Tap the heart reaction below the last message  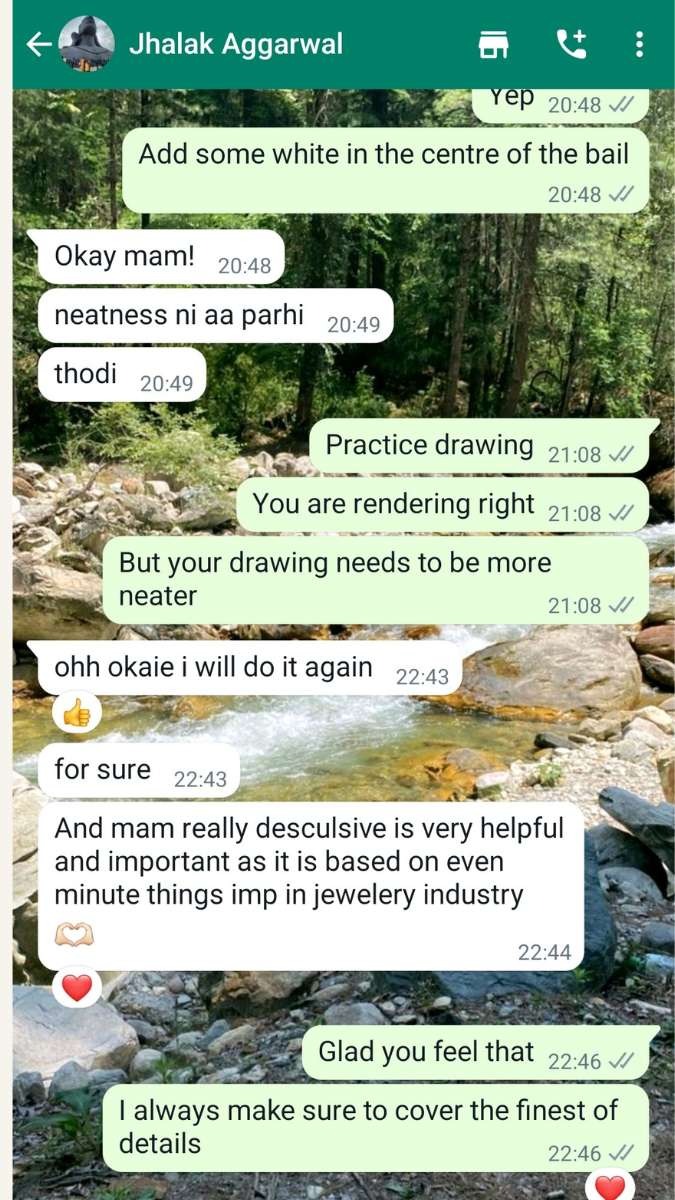click(x=609, y=1187)
